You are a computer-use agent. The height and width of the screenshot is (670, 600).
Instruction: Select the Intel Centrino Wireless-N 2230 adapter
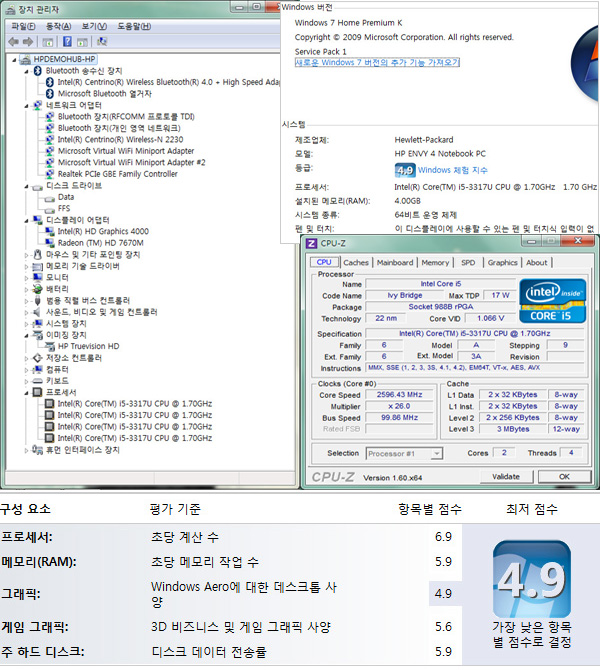coord(121,140)
